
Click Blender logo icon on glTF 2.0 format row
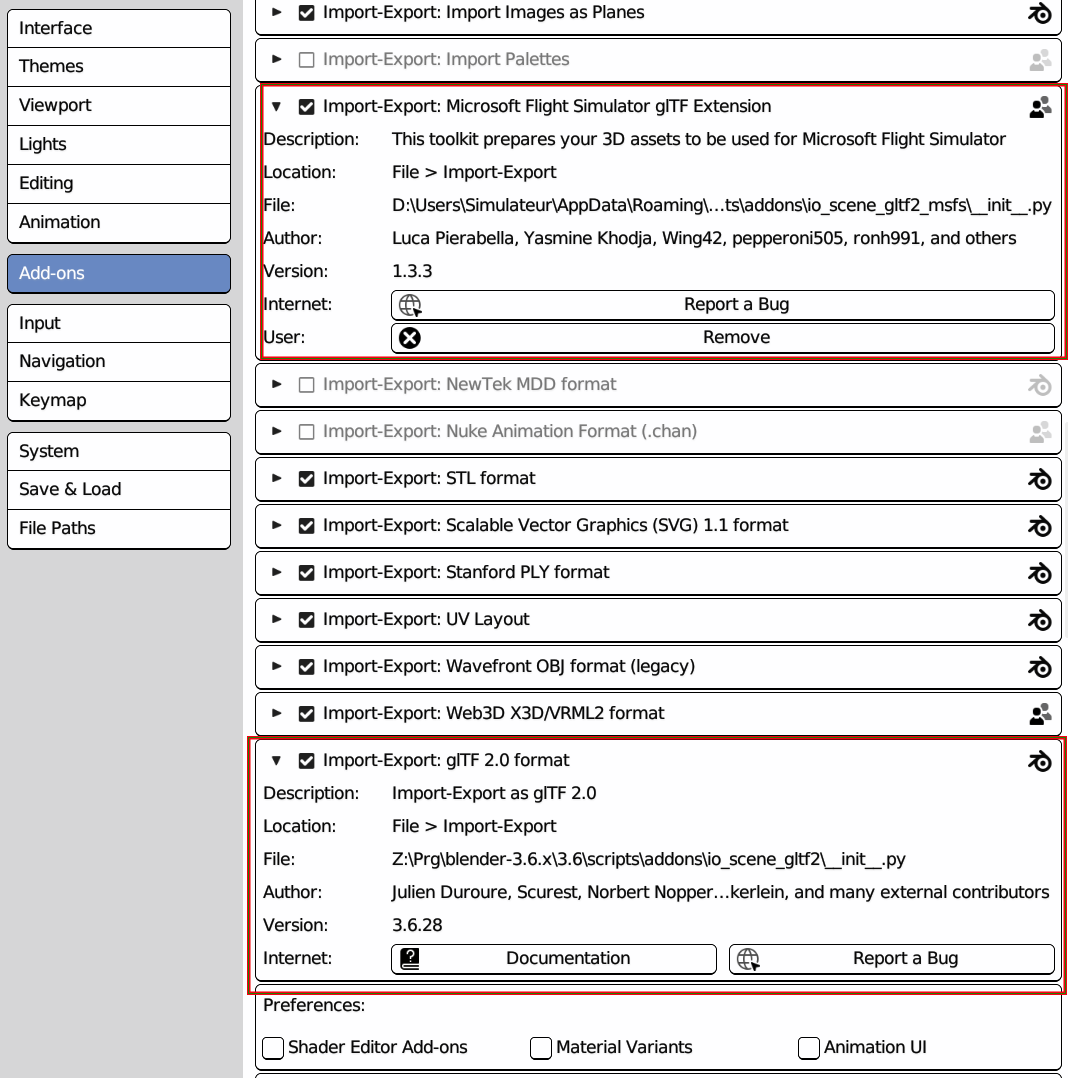pyautogui.click(x=1039, y=760)
